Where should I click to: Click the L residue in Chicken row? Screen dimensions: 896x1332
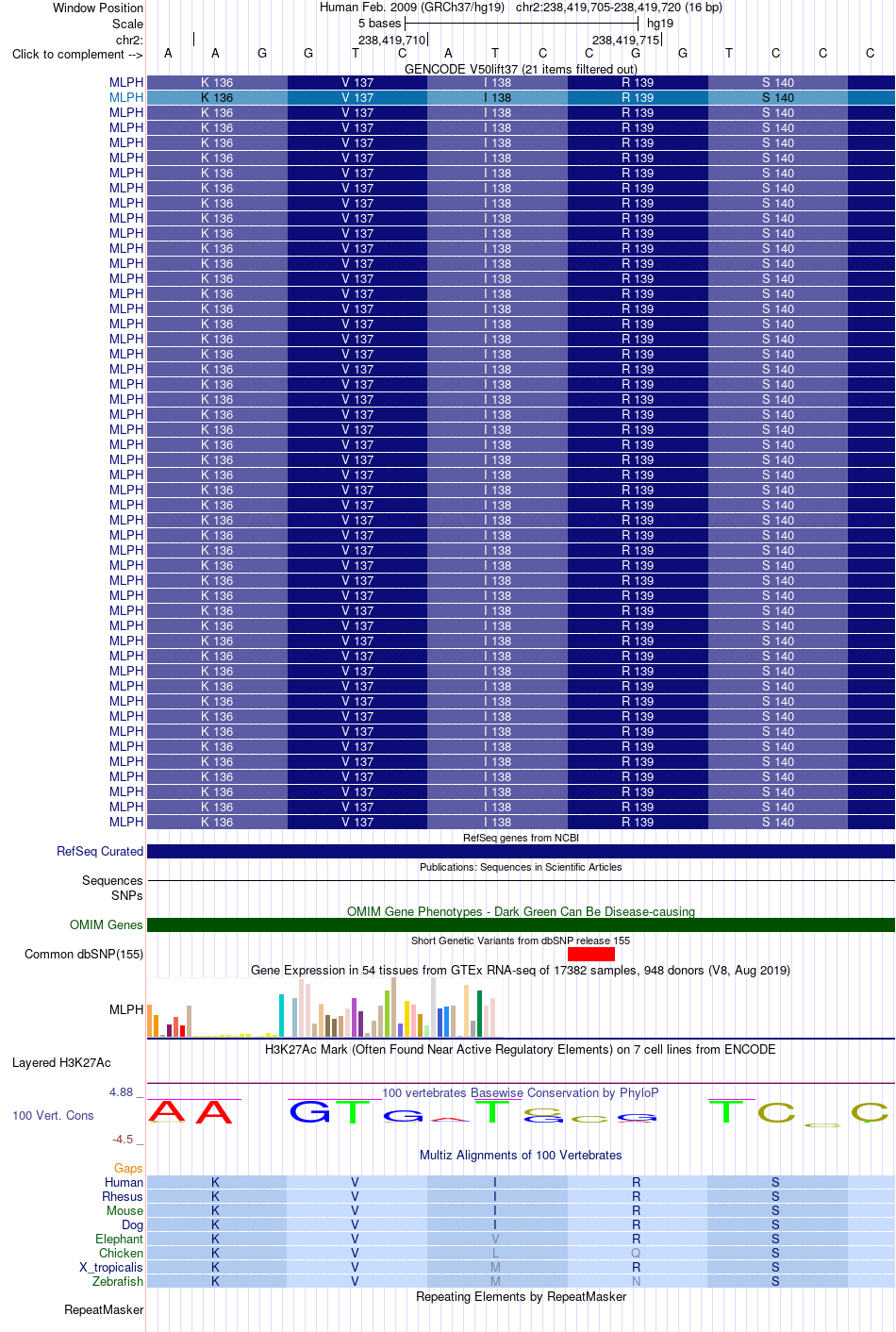coord(495,1253)
